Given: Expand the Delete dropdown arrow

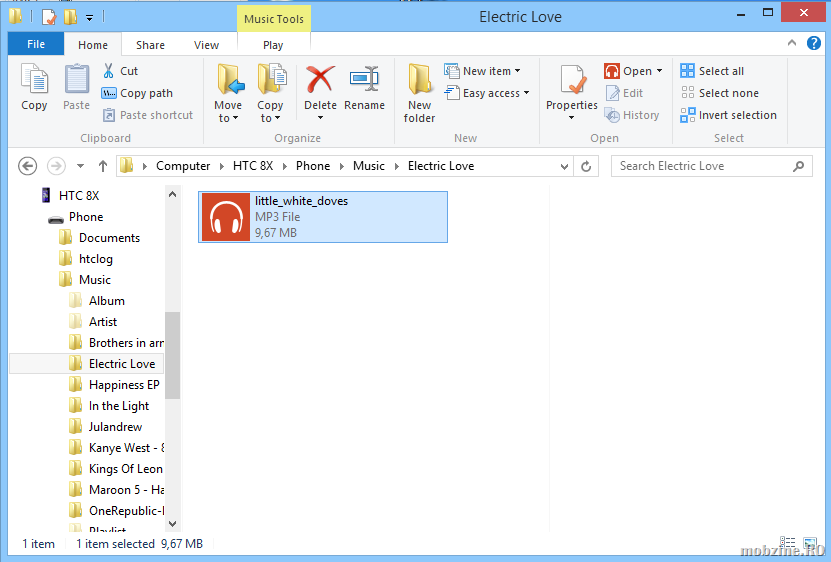Looking at the screenshot, I should pos(320,118).
